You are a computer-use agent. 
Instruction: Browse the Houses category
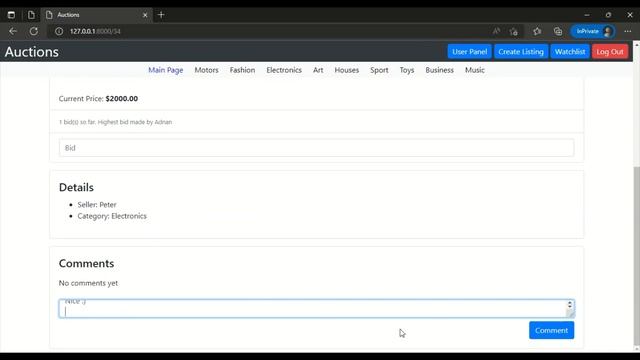(347, 70)
